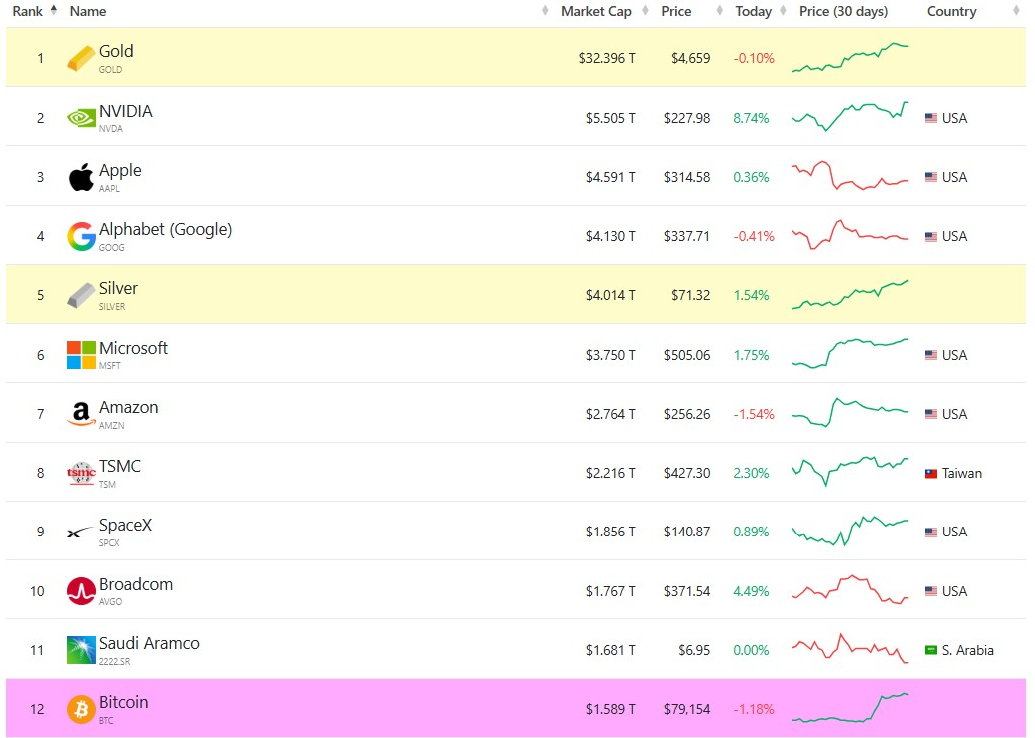Open Bitcoin 30-day price chart
The height and width of the screenshot is (738, 1035).
tap(850, 708)
